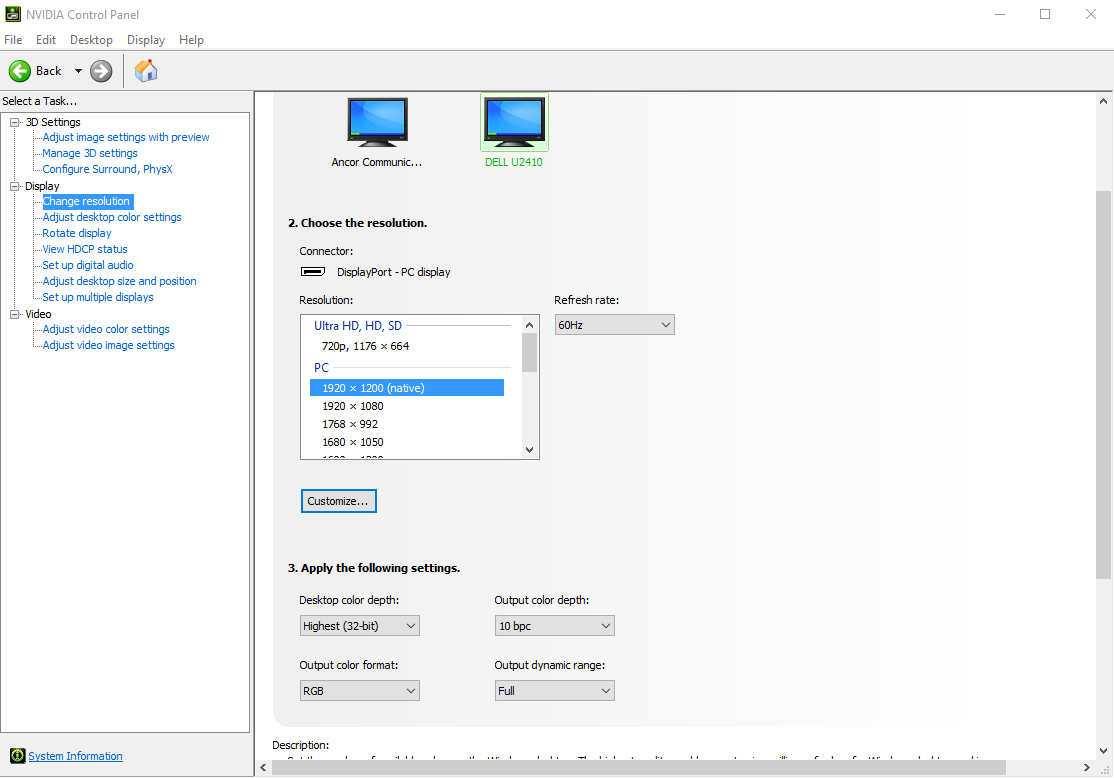Open the Display menu
Screen dimensions: 1114x778
click(146, 40)
